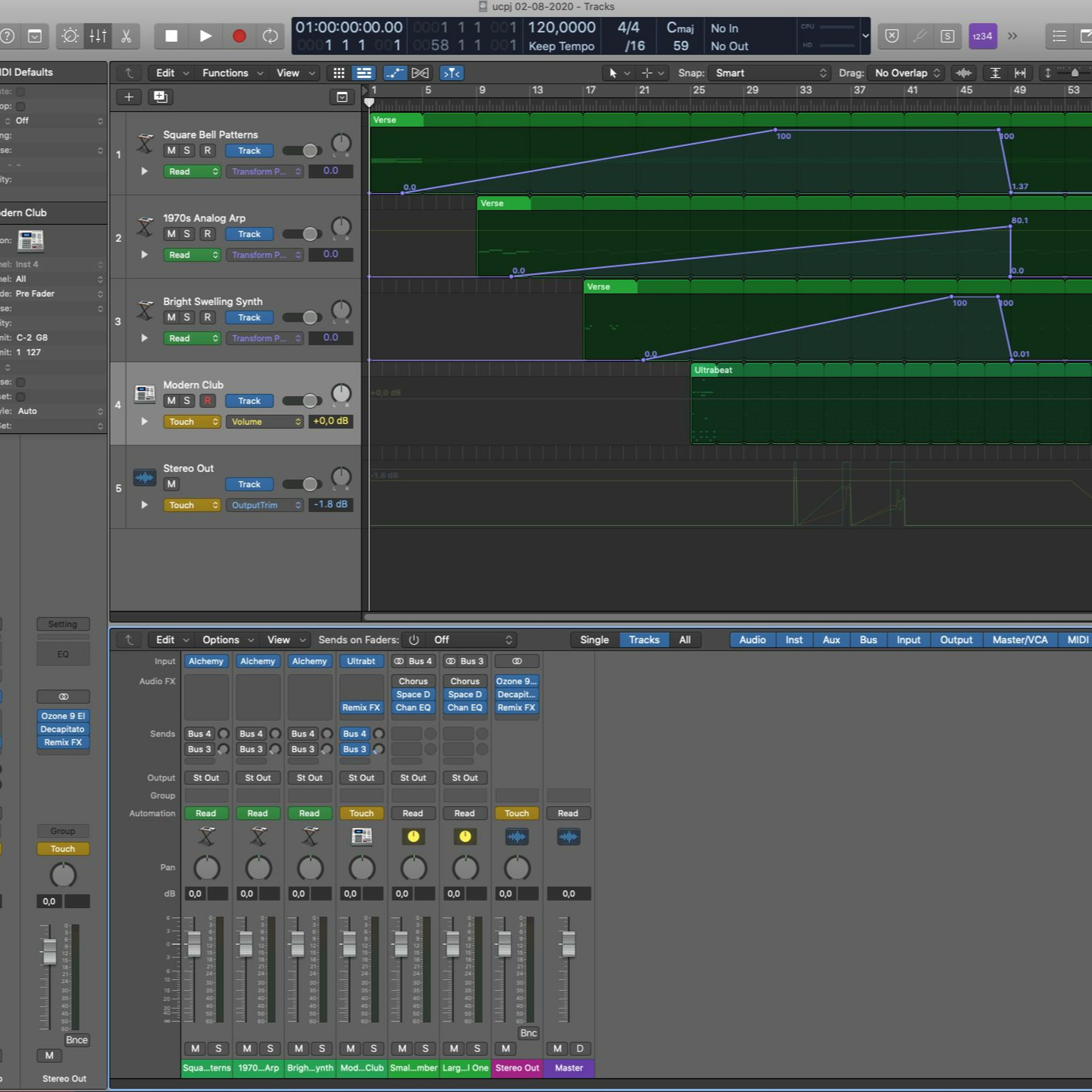
Task: Mute the Square Bell Patterns track
Action: click(x=171, y=150)
